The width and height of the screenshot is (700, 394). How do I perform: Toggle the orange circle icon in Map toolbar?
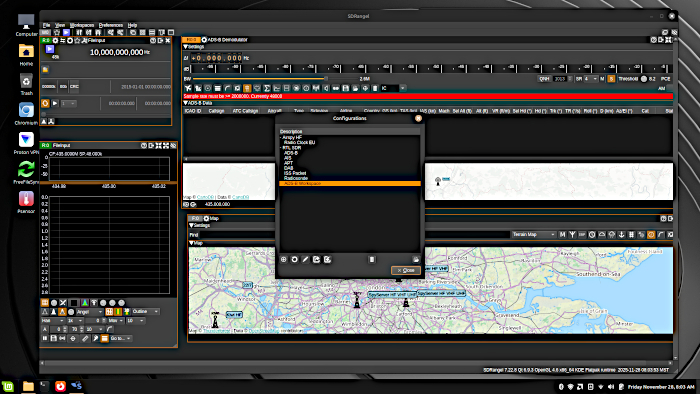(651, 234)
